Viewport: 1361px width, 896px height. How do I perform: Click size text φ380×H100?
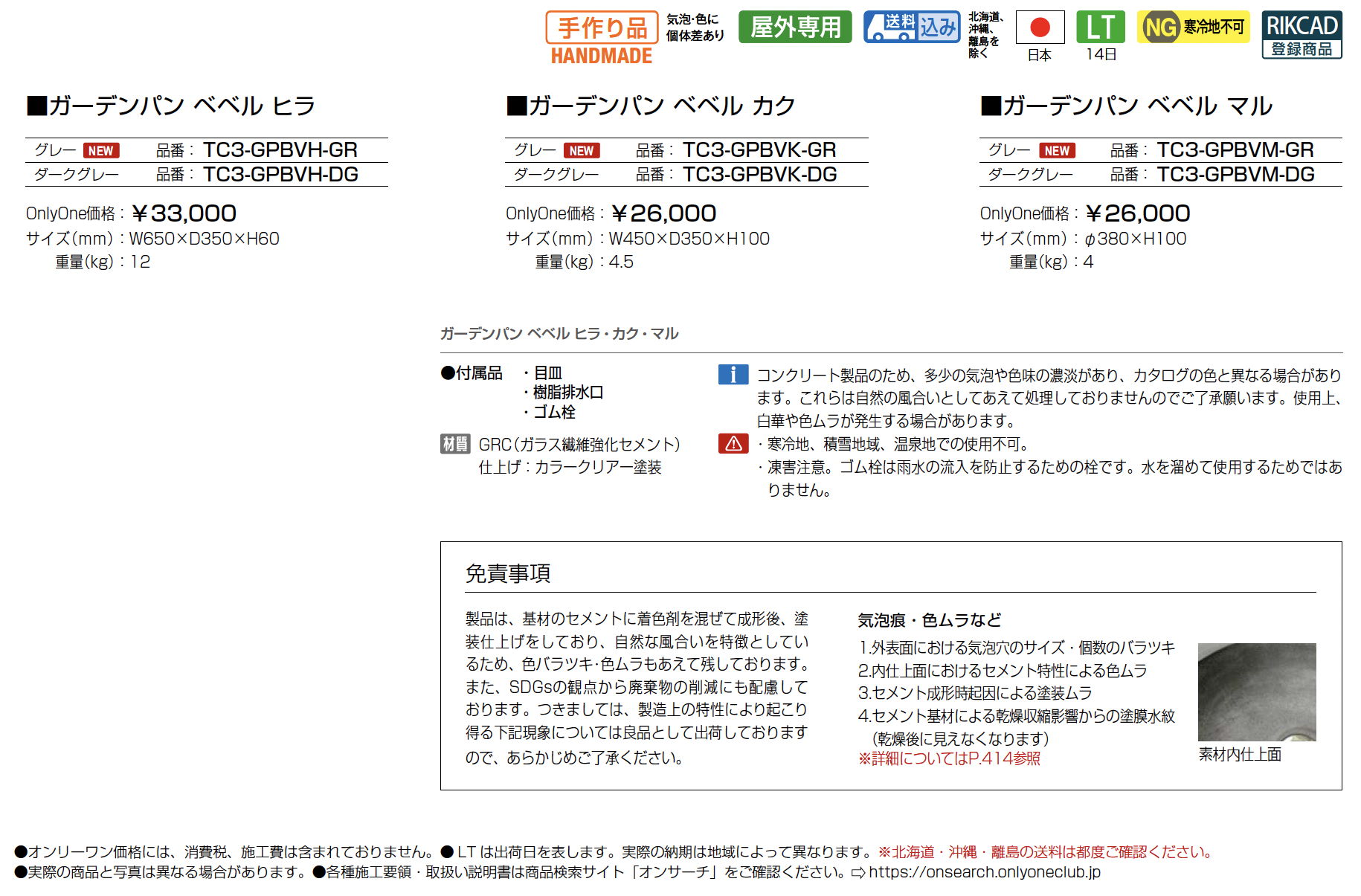coord(1136,239)
